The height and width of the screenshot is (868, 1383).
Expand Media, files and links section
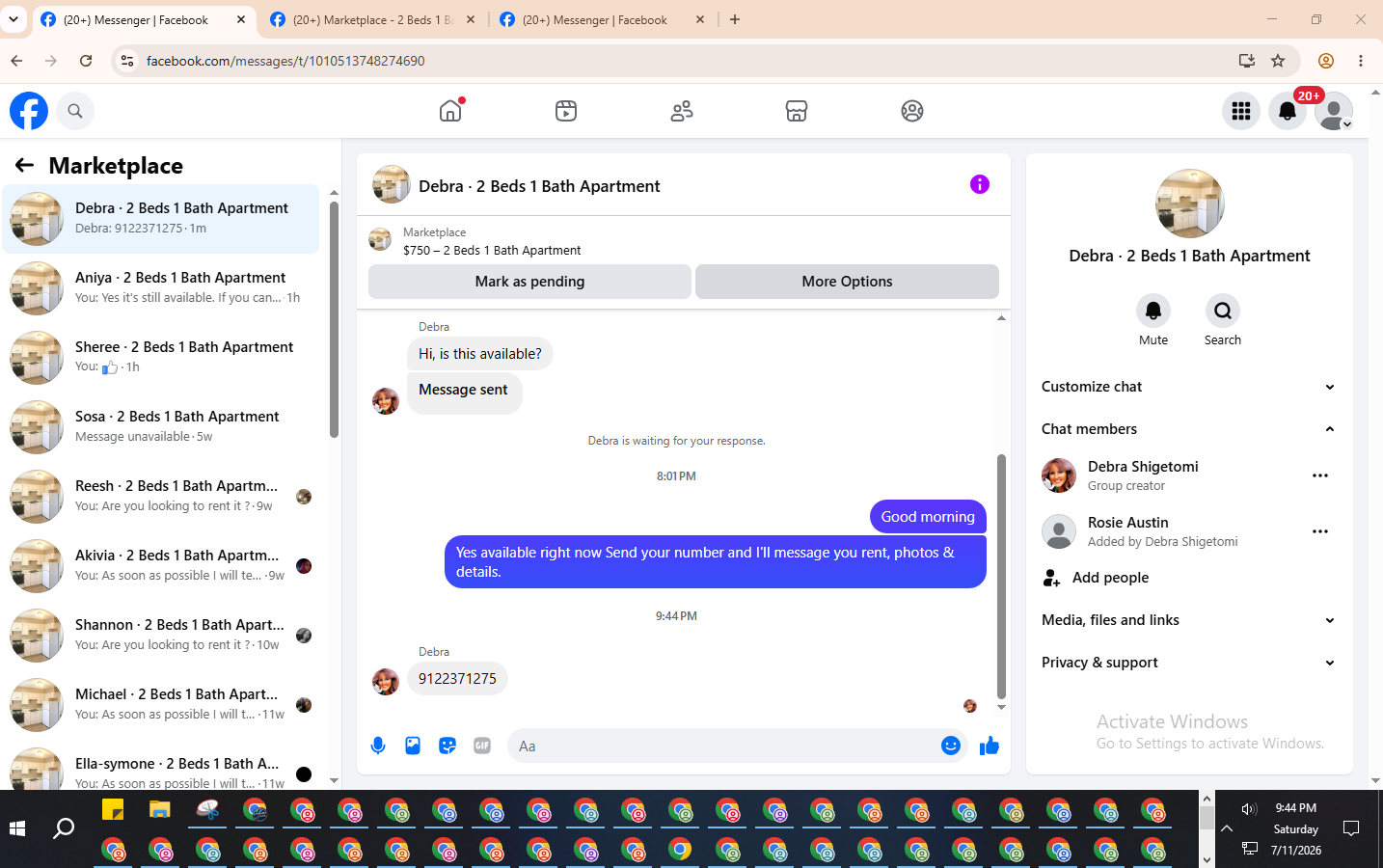[x=1189, y=620]
